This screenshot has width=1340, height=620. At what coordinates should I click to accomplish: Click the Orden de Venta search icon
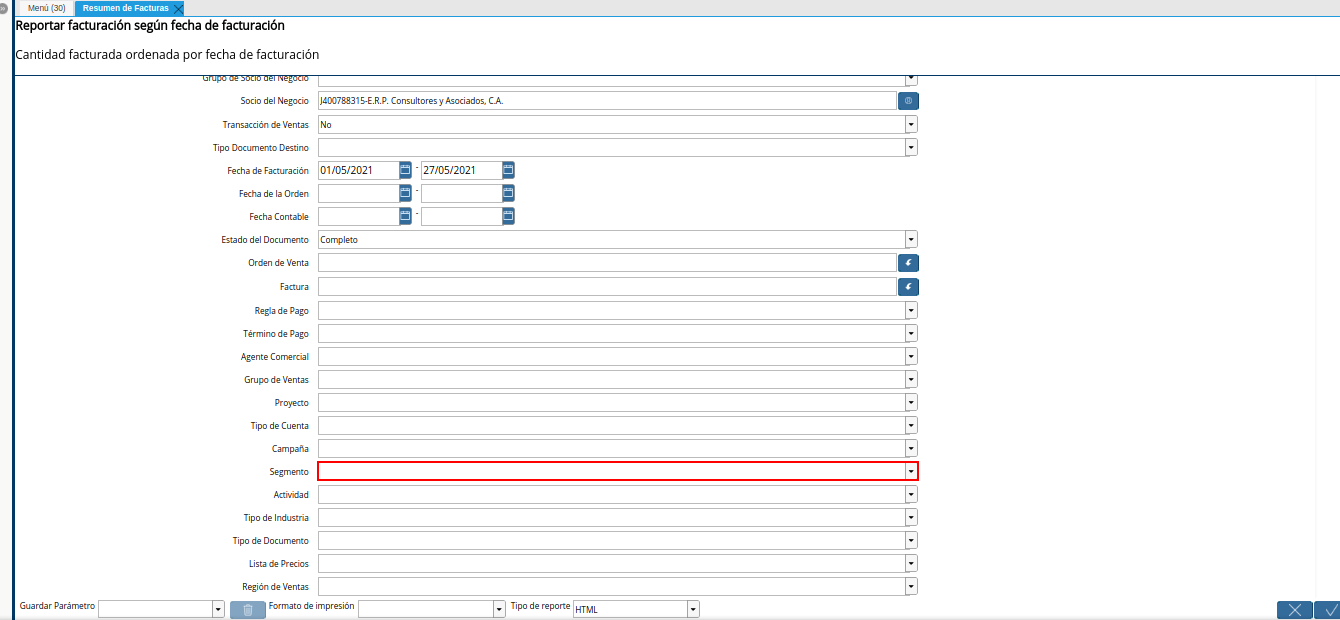[908, 263]
